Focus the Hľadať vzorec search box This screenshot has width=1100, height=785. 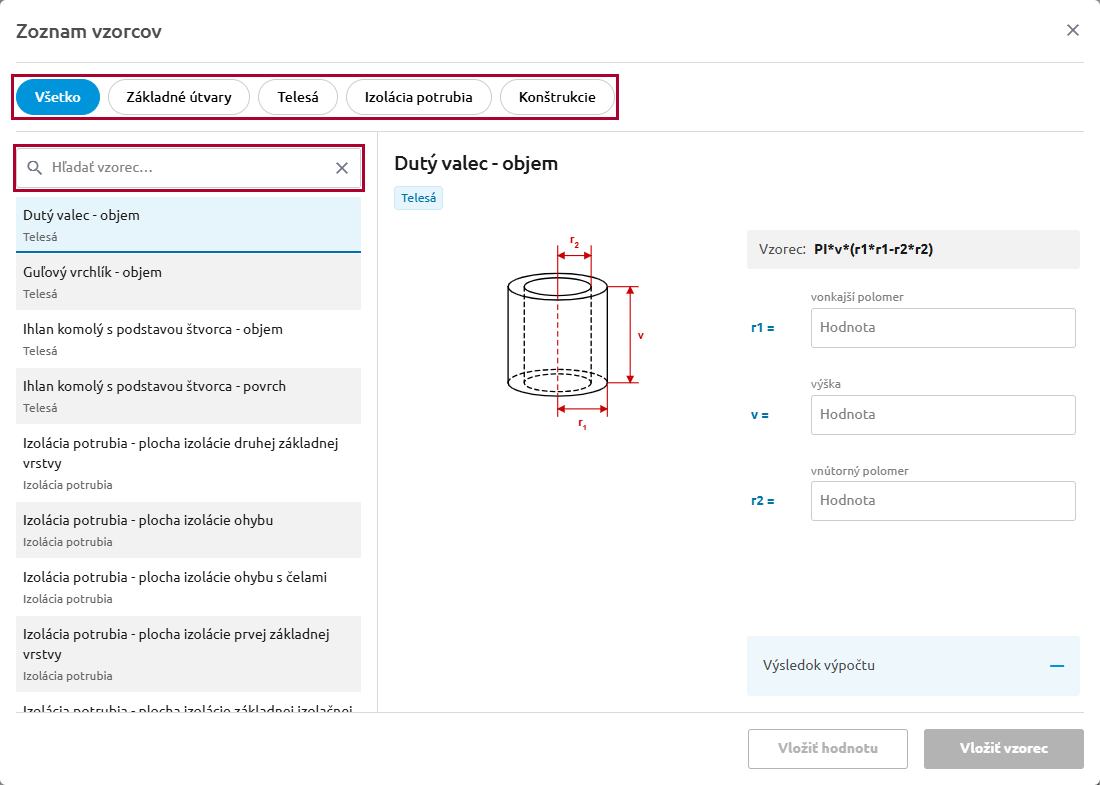coord(188,168)
